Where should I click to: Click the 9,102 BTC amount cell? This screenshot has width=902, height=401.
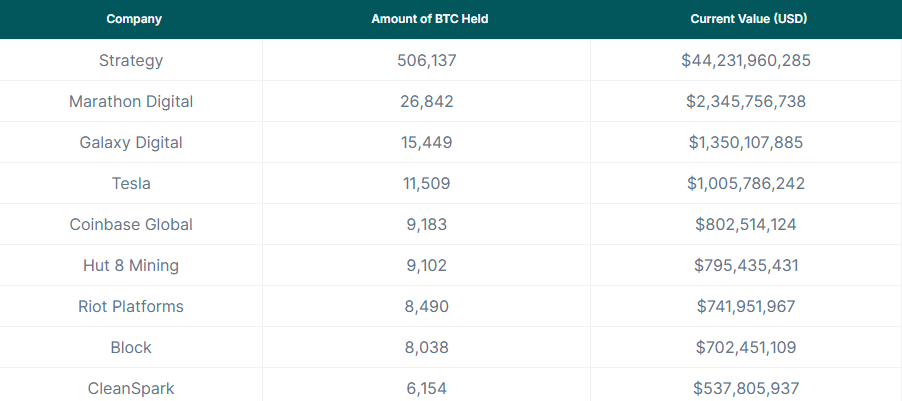coord(427,265)
